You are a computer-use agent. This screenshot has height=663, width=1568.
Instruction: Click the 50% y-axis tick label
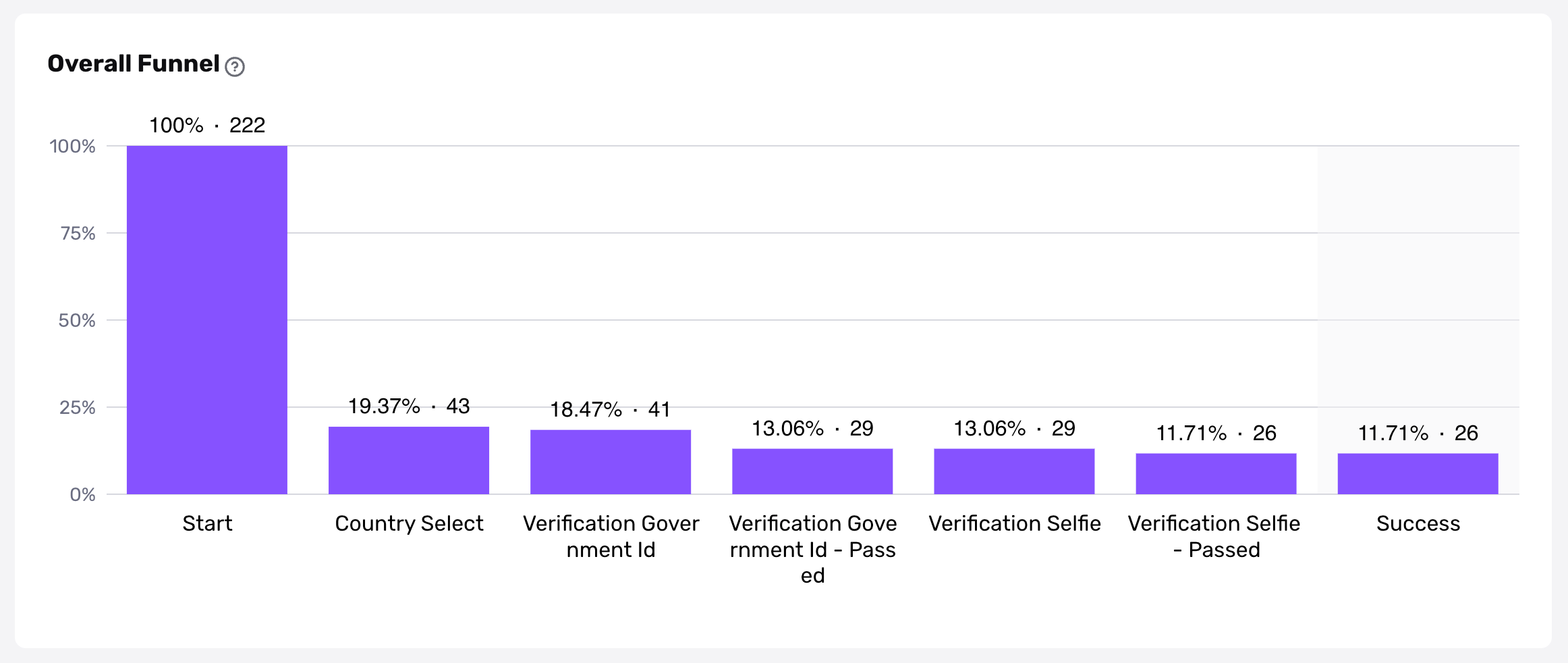click(77, 321)
